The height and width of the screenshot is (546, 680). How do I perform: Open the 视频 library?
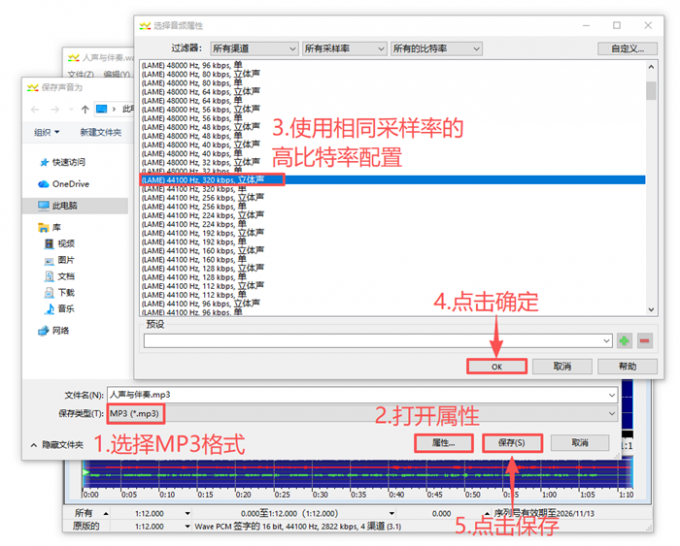click(x=60, y=244)
